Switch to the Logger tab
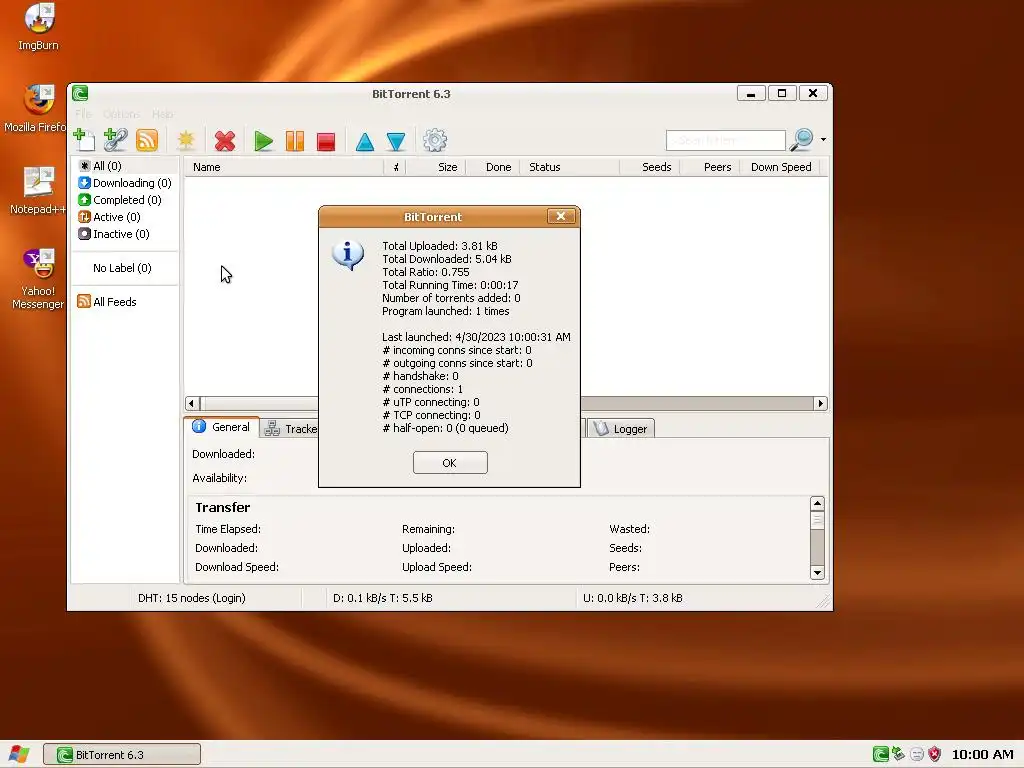Screen dimensions: 1024x768 coord(621,429)
